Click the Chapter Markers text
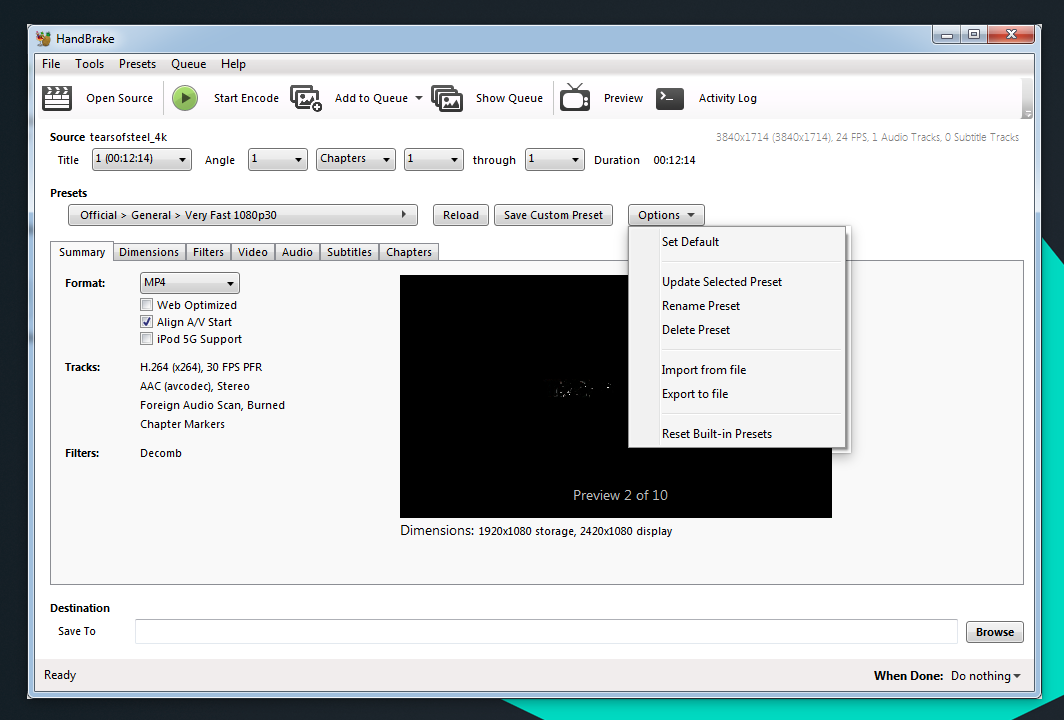1064x720 pixels. click(x=183, y=424)
